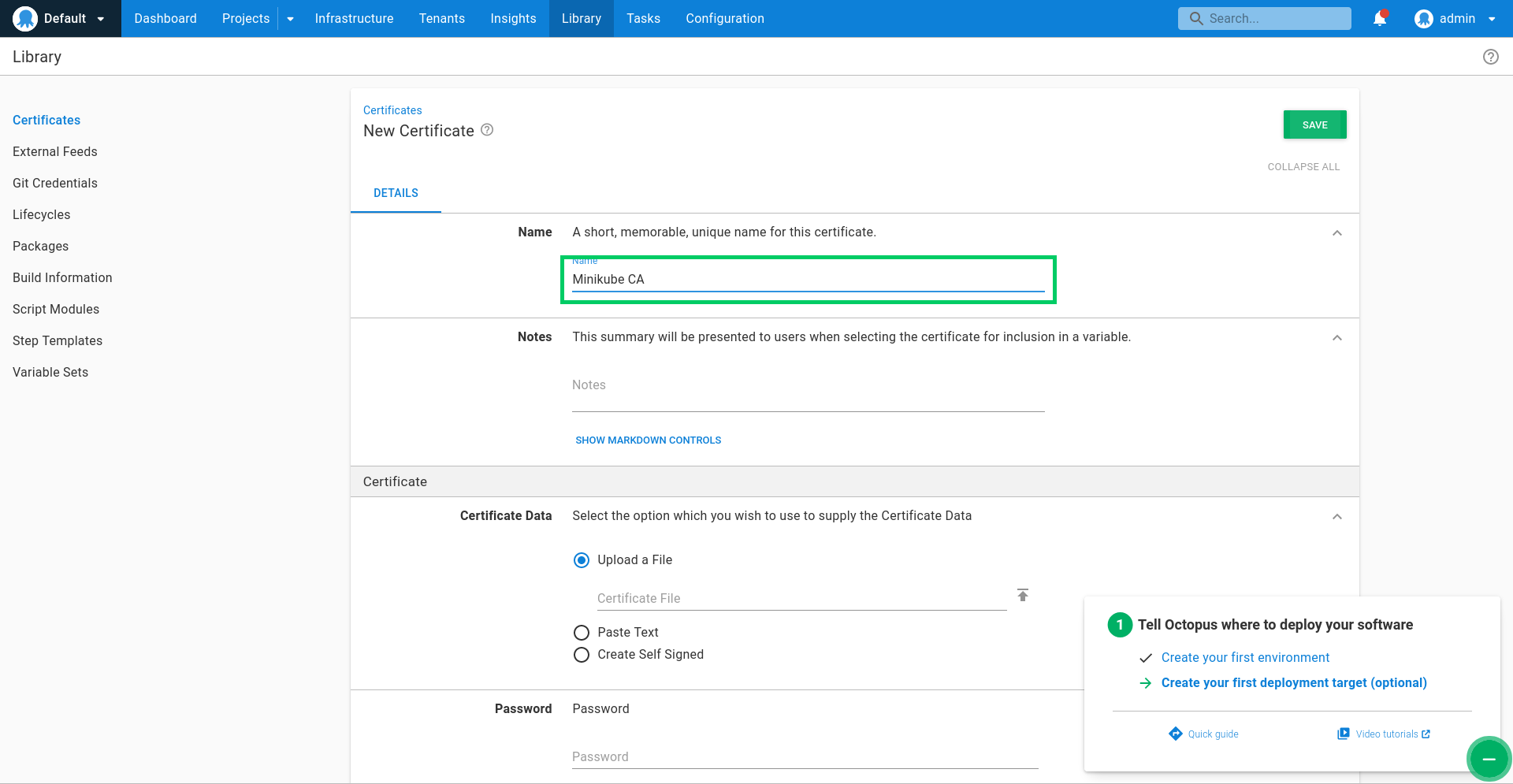This screenshot has width=1513, height=784.
Task: Navigate to the Tenants page
Action: (441, 18)
